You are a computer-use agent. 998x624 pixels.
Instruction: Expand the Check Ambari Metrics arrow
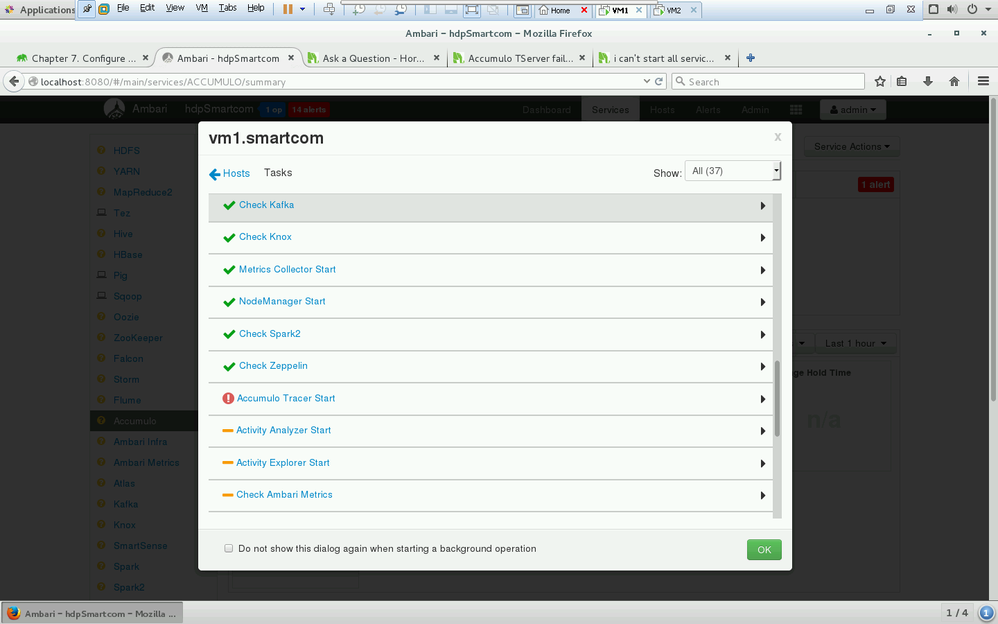[x=763, y=495]
